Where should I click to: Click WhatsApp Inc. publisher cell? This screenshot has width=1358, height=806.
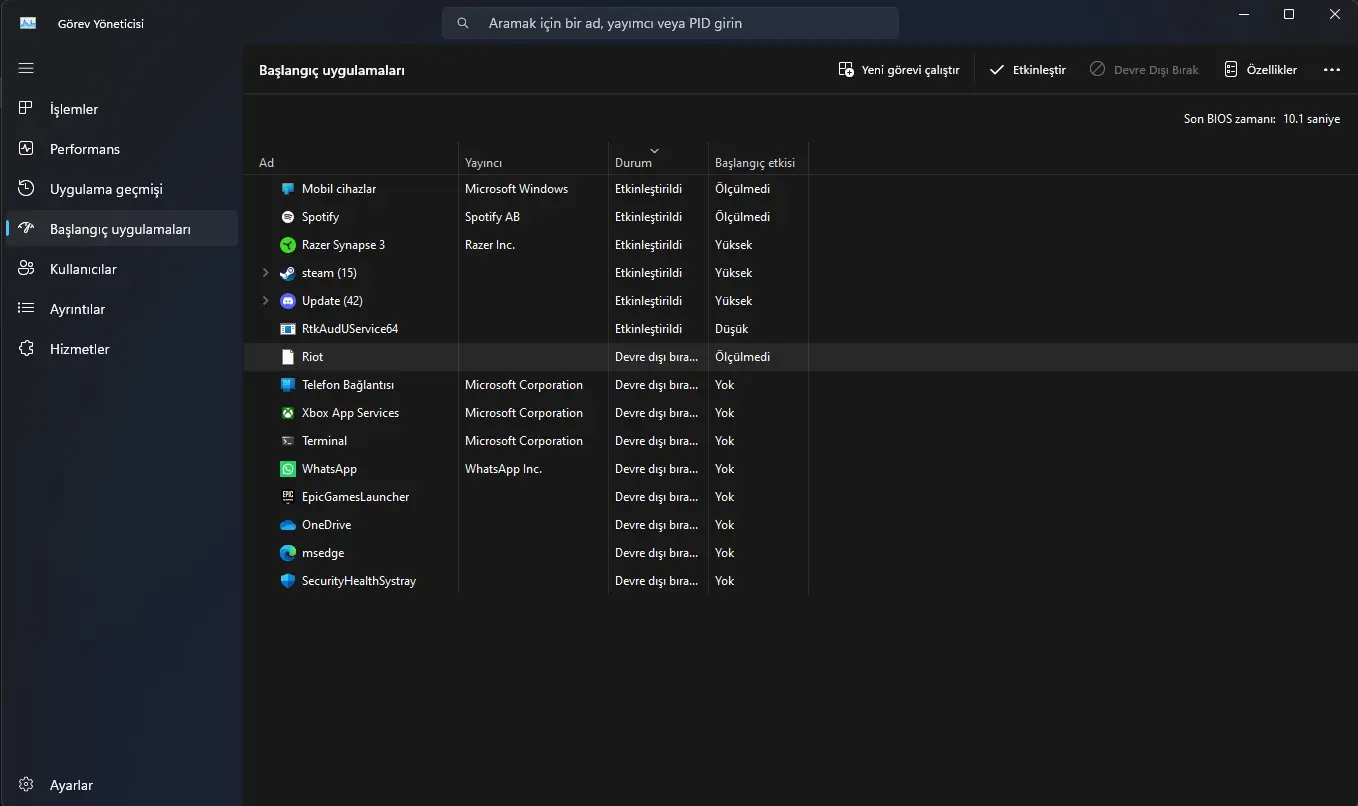(x=503, y=469)
